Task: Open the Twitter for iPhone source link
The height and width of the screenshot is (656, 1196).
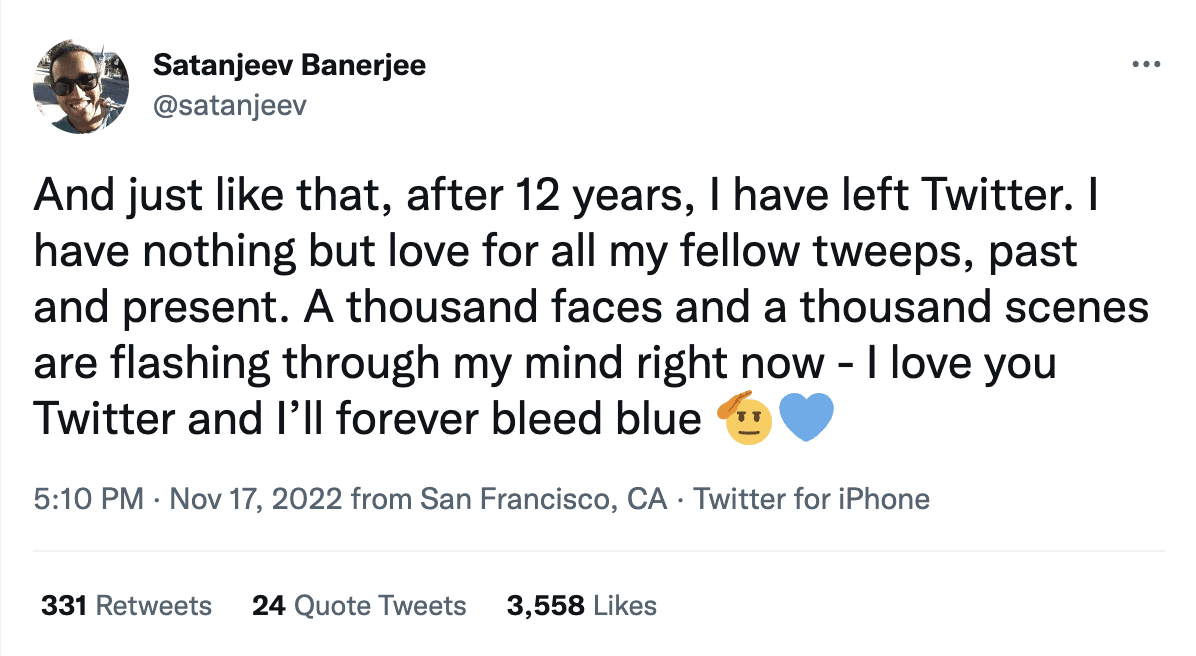Action: pyautogui.click(x=812, y=498)
